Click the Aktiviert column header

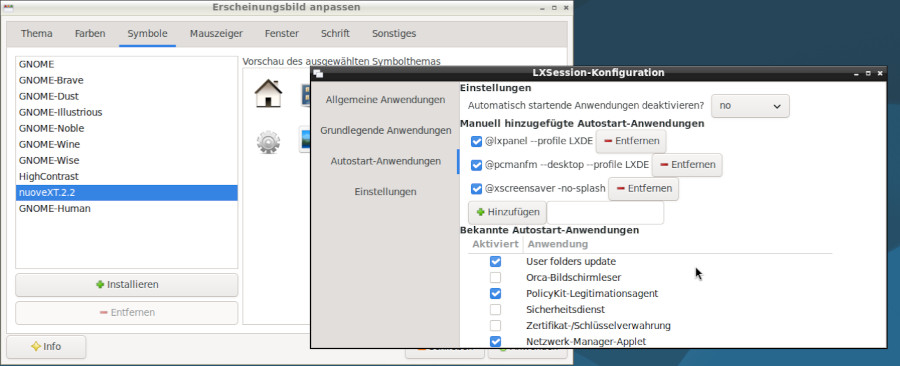pyautogui.click(x=495, y=244)
